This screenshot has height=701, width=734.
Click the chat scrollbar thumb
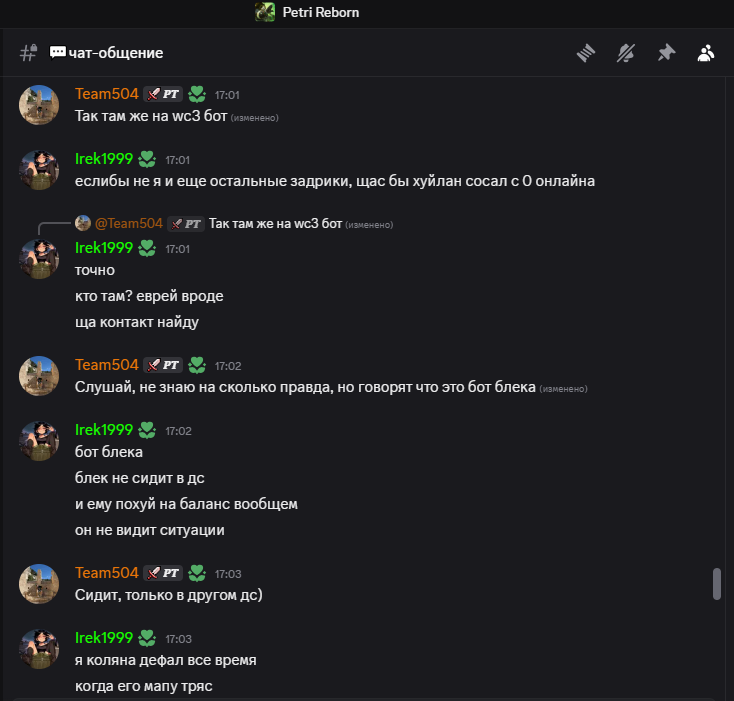716,584
